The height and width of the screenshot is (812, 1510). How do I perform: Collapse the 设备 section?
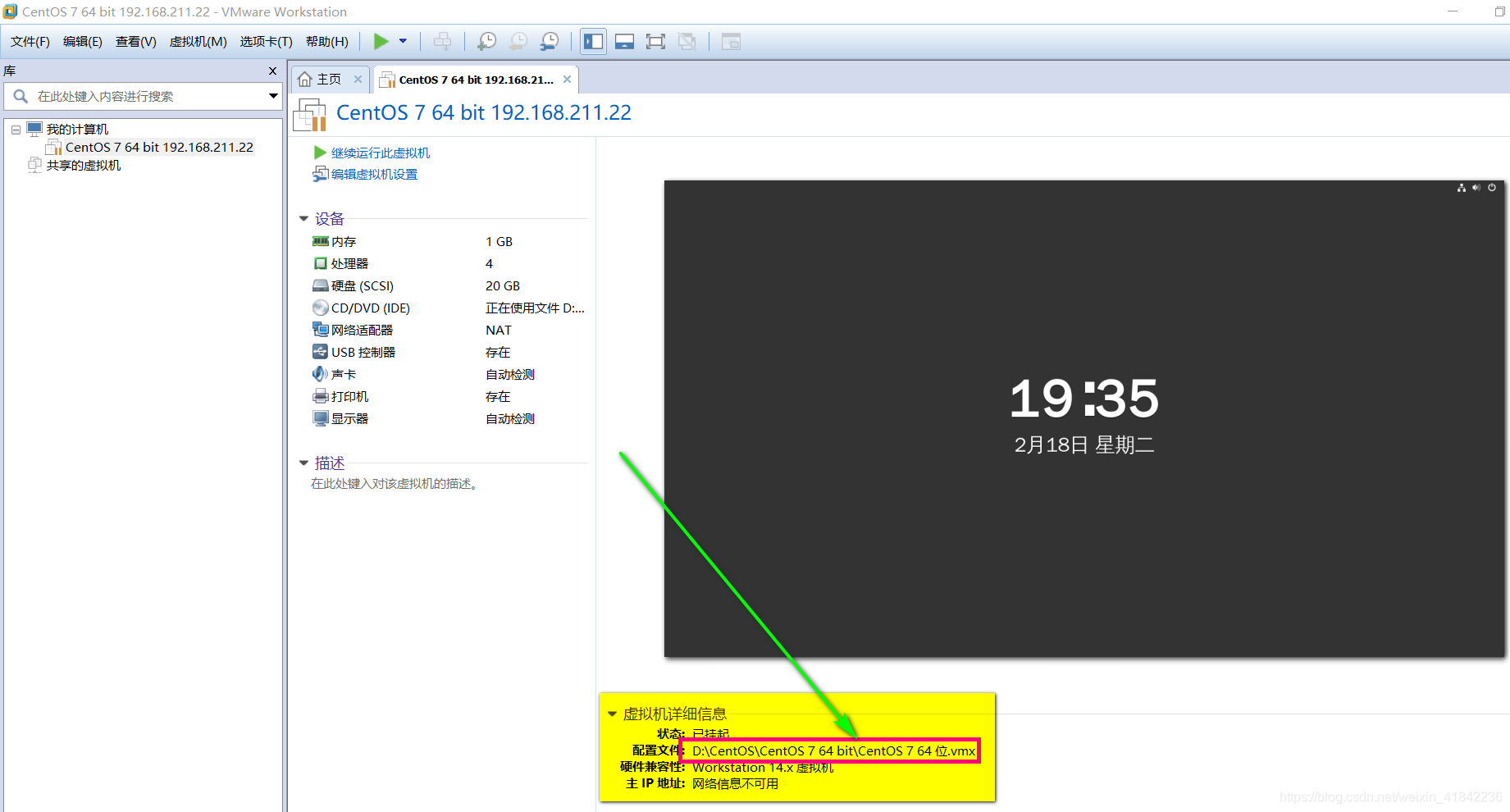point(303,219)
